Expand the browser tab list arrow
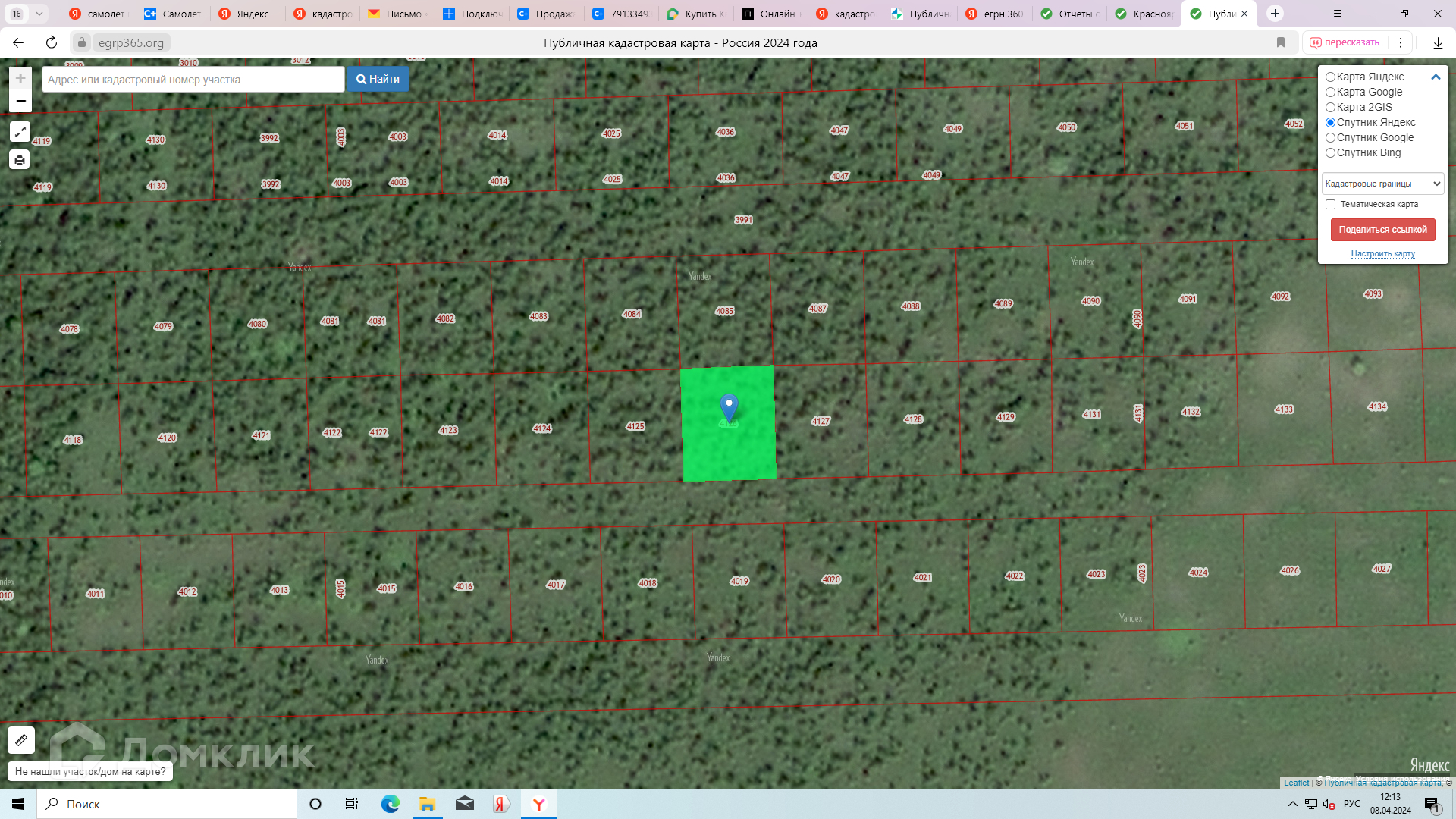Image resolution: width=1456 pixels, height=819 pixels. point(39,14)
